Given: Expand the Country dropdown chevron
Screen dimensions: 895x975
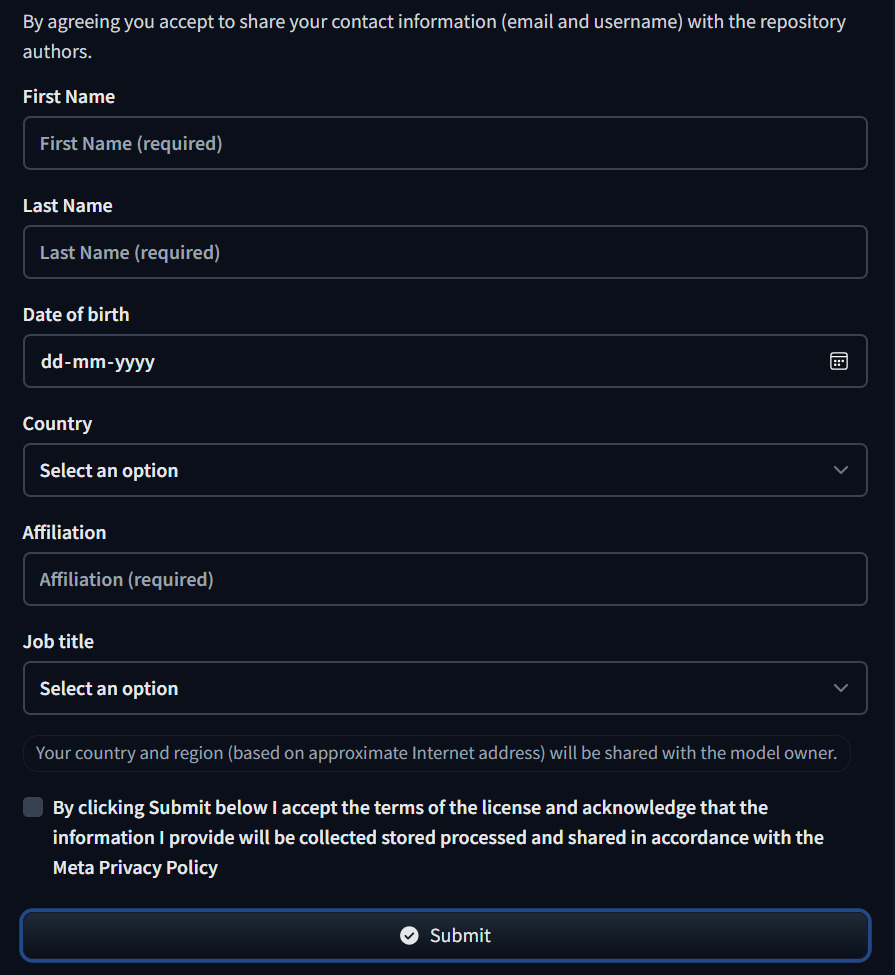Looking at the screenshot, I should (840, 470).
